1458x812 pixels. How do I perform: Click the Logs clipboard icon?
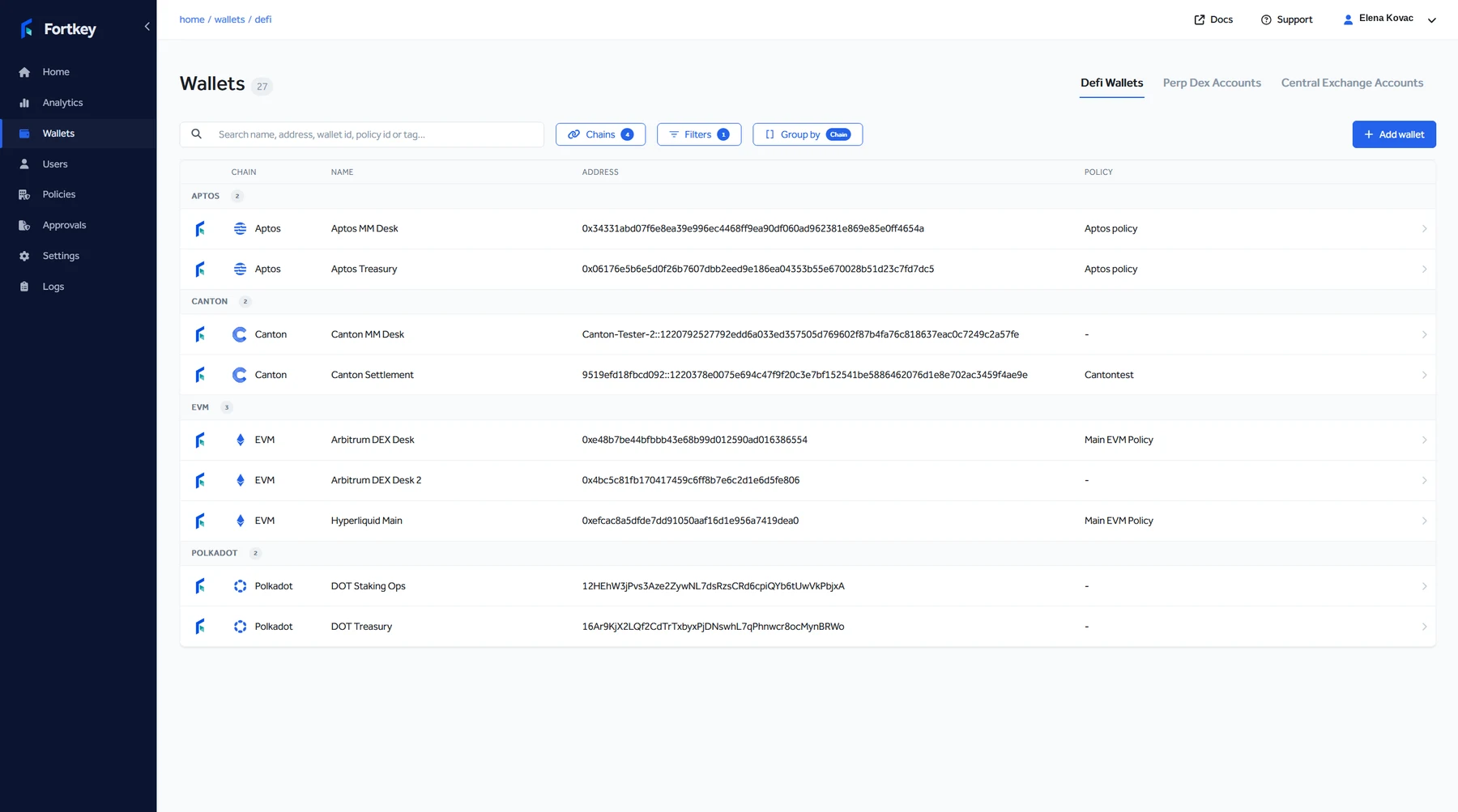pyautogui.click(x=24, y=287)
